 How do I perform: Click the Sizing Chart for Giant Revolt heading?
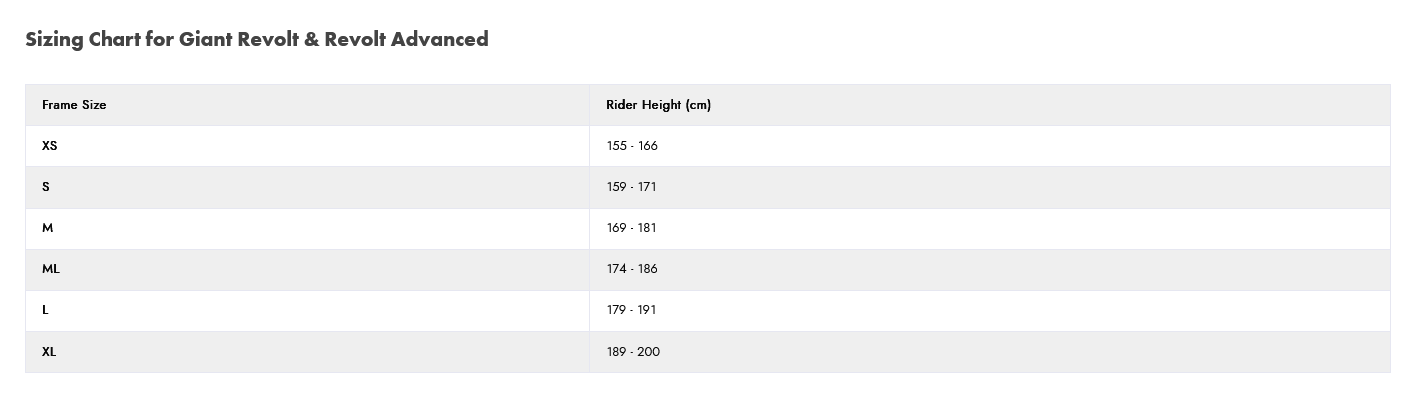click(256, 39)
